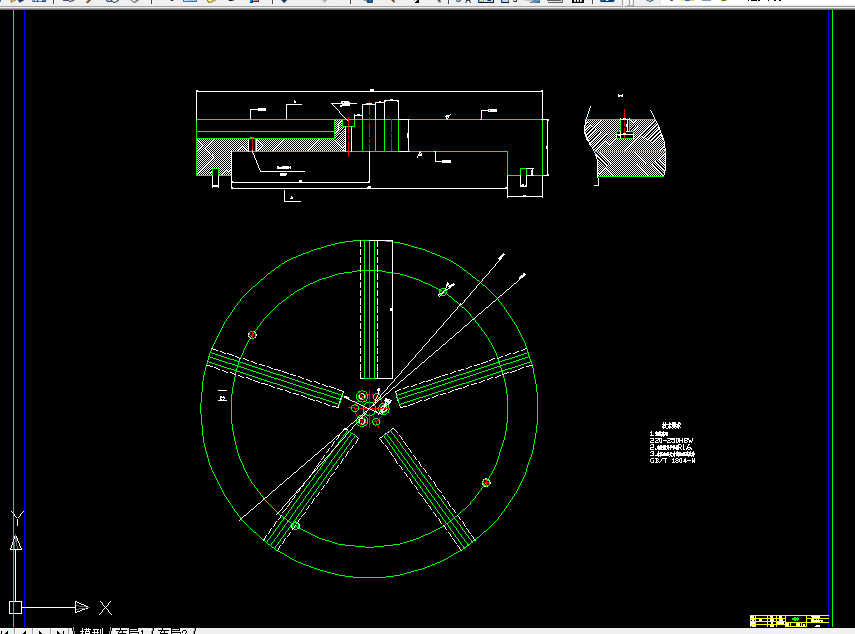855x634 pixels.
Task: Switch to the 布局2 layout tab
Action: click(173, 631)
